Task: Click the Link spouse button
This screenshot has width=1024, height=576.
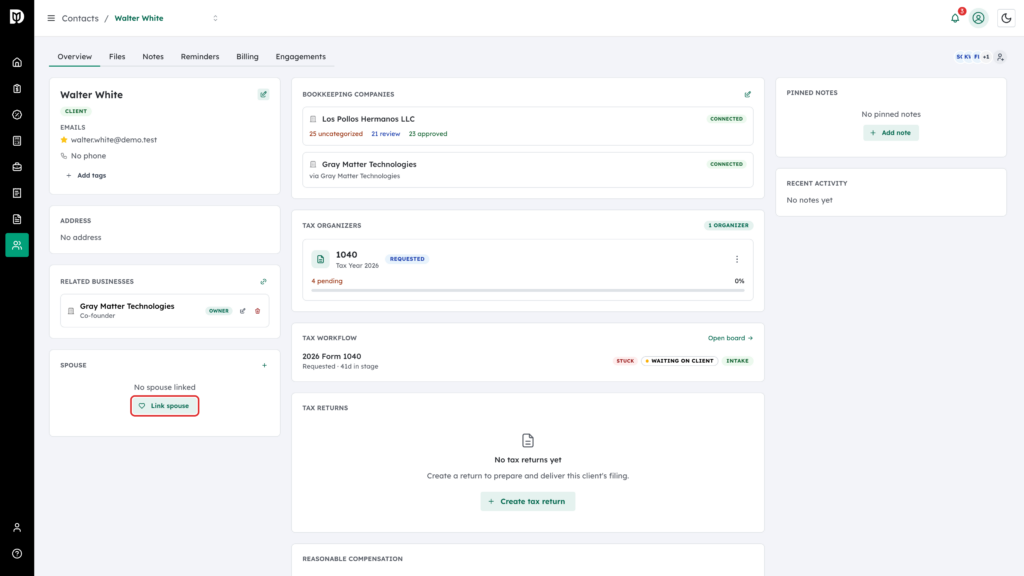Action: point(165,406)
